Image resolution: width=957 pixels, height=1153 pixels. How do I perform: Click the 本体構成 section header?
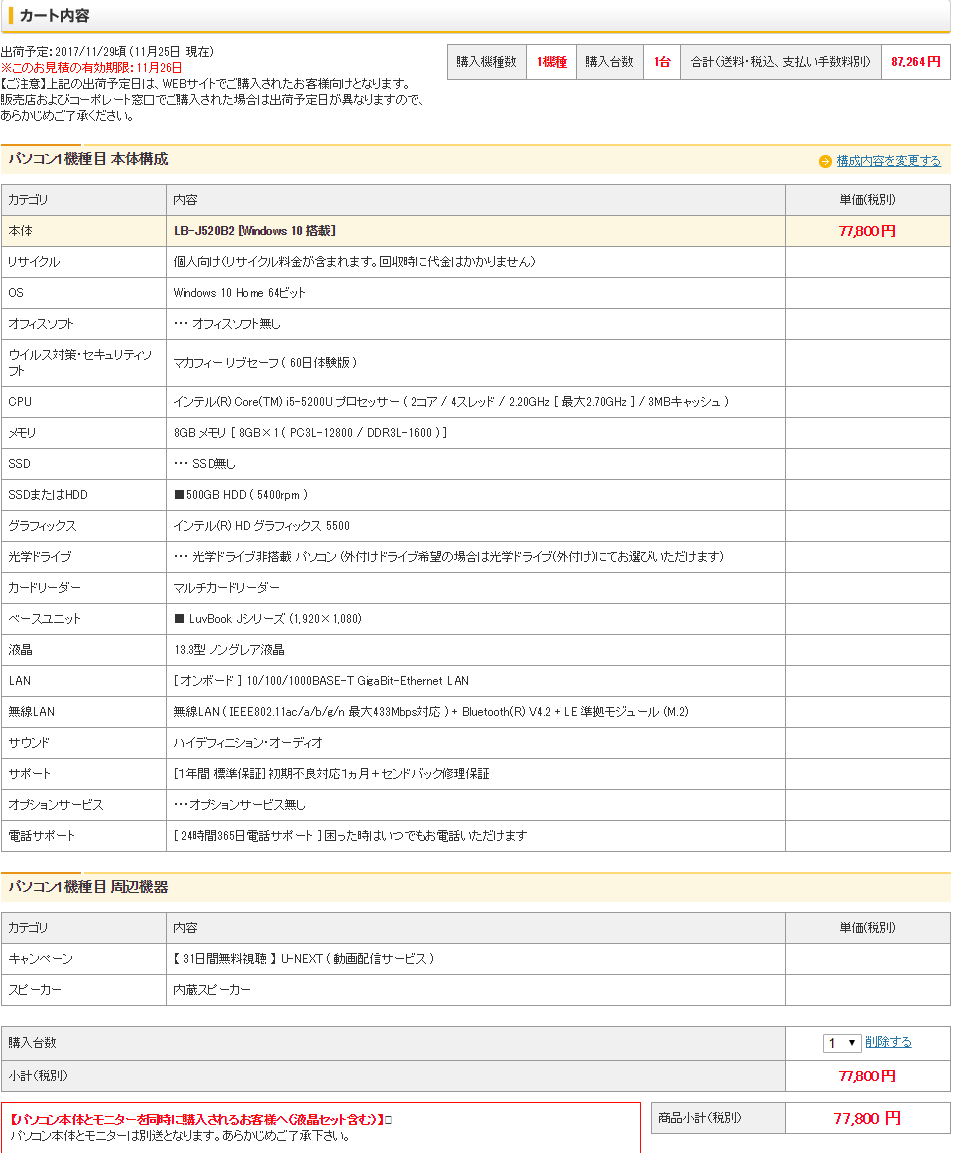click(x=88, y=159)
